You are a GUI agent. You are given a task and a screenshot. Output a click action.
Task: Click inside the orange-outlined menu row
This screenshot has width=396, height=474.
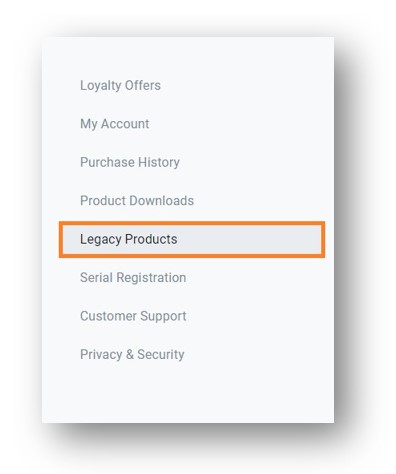192,239
